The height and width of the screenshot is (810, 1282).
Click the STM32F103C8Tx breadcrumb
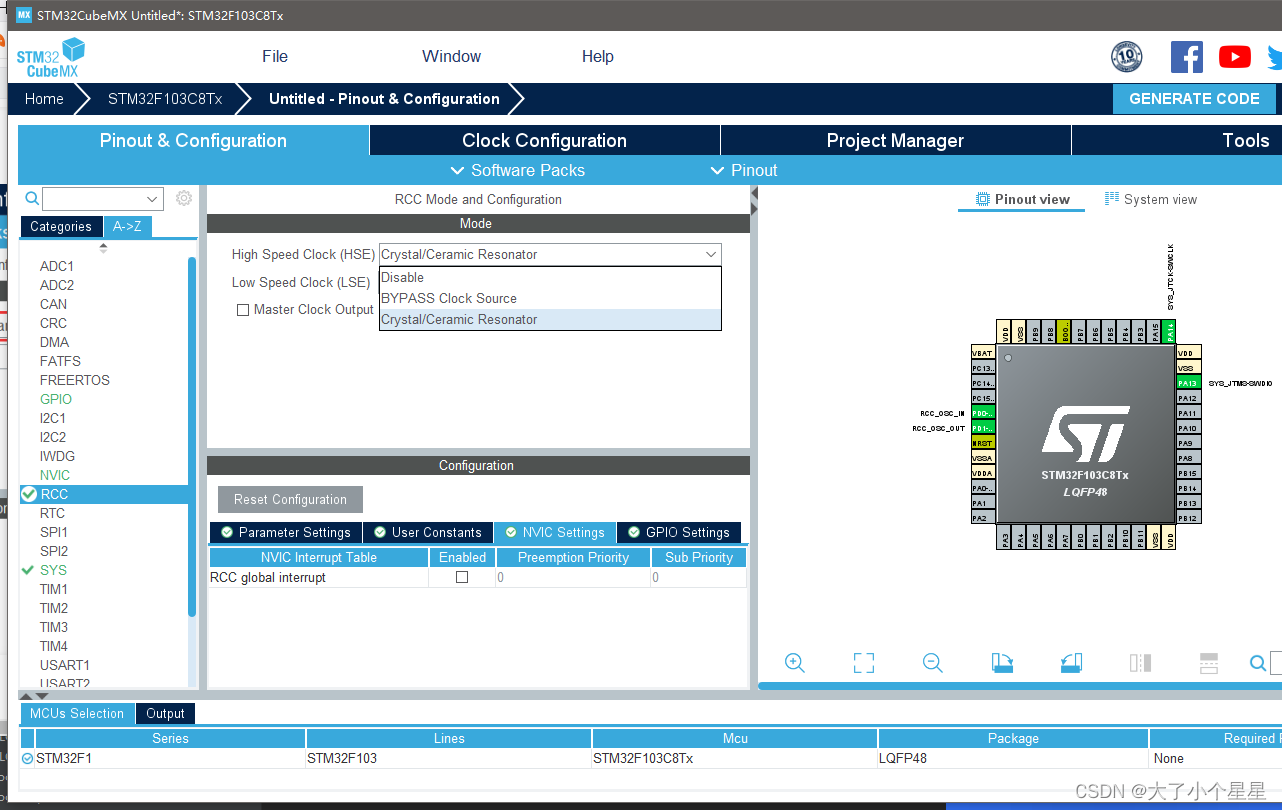tap(165, 98)
